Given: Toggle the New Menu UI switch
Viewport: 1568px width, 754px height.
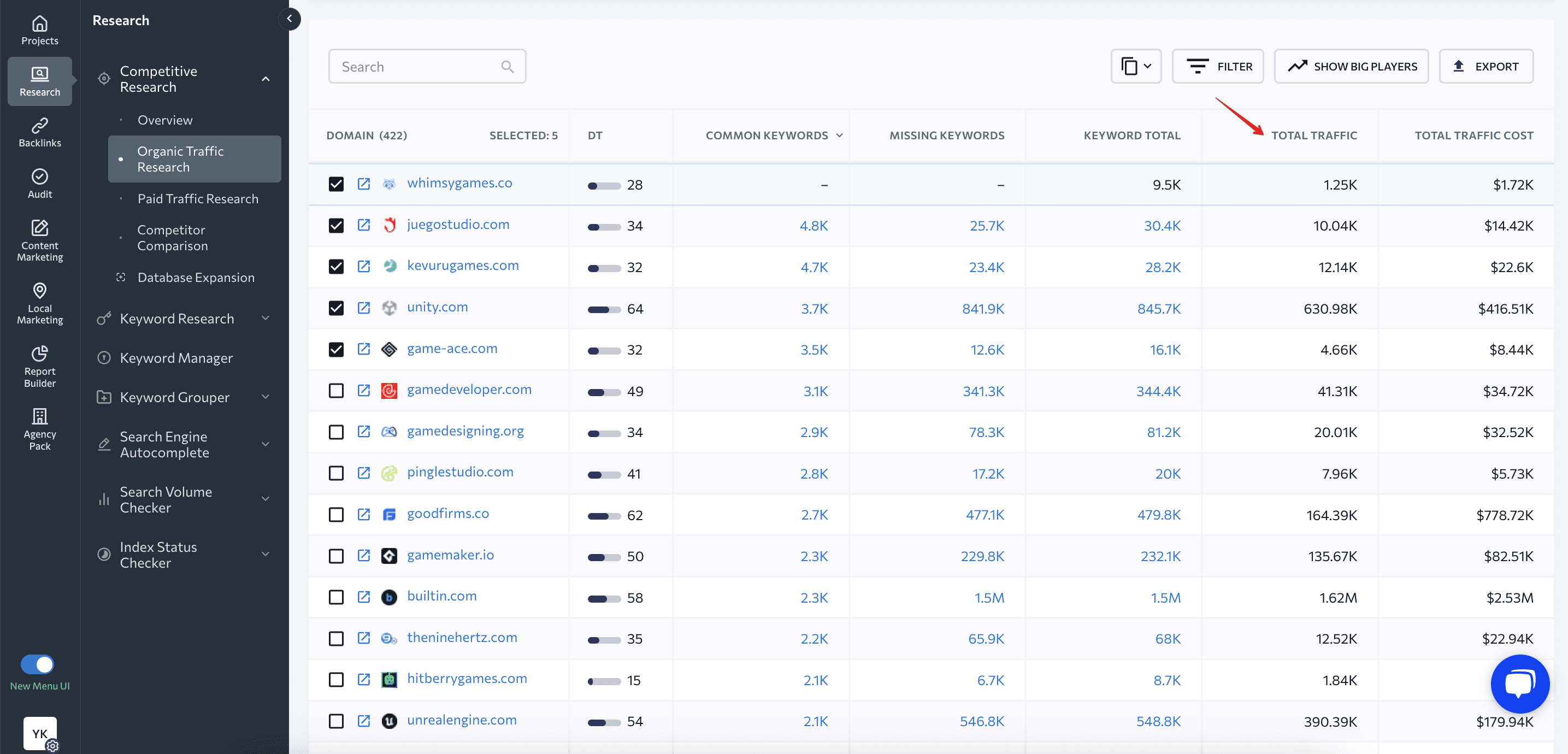Looking at the screenshot, I should point(37,664).
